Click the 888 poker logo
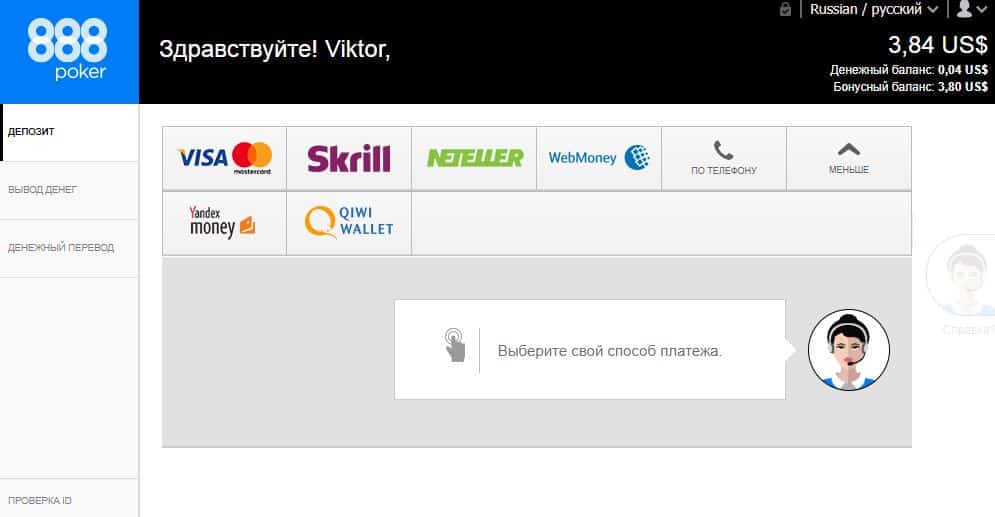Screen dimensions: 995x517 click(x=69, y=51)
